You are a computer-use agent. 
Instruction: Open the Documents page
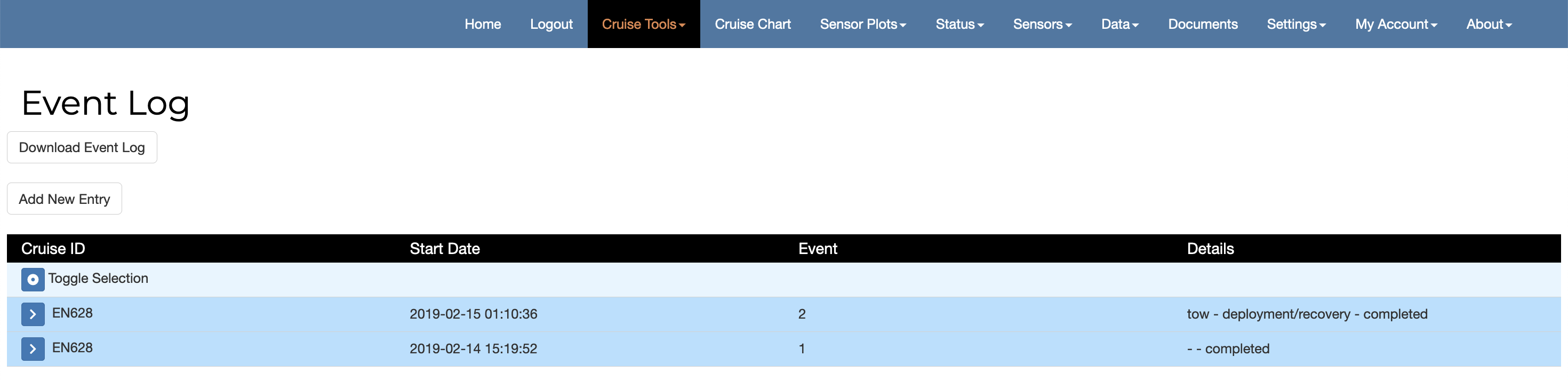pos(1202,25)
